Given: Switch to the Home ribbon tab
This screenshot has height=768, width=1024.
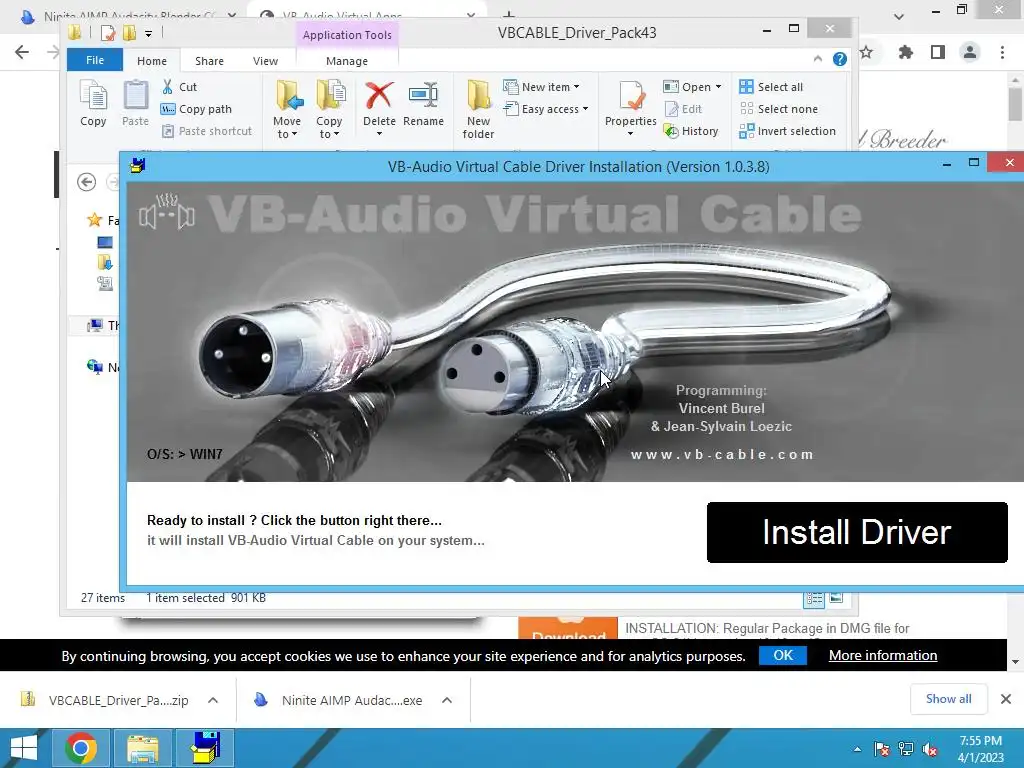Looking at the screenshot, I should 152,61.
